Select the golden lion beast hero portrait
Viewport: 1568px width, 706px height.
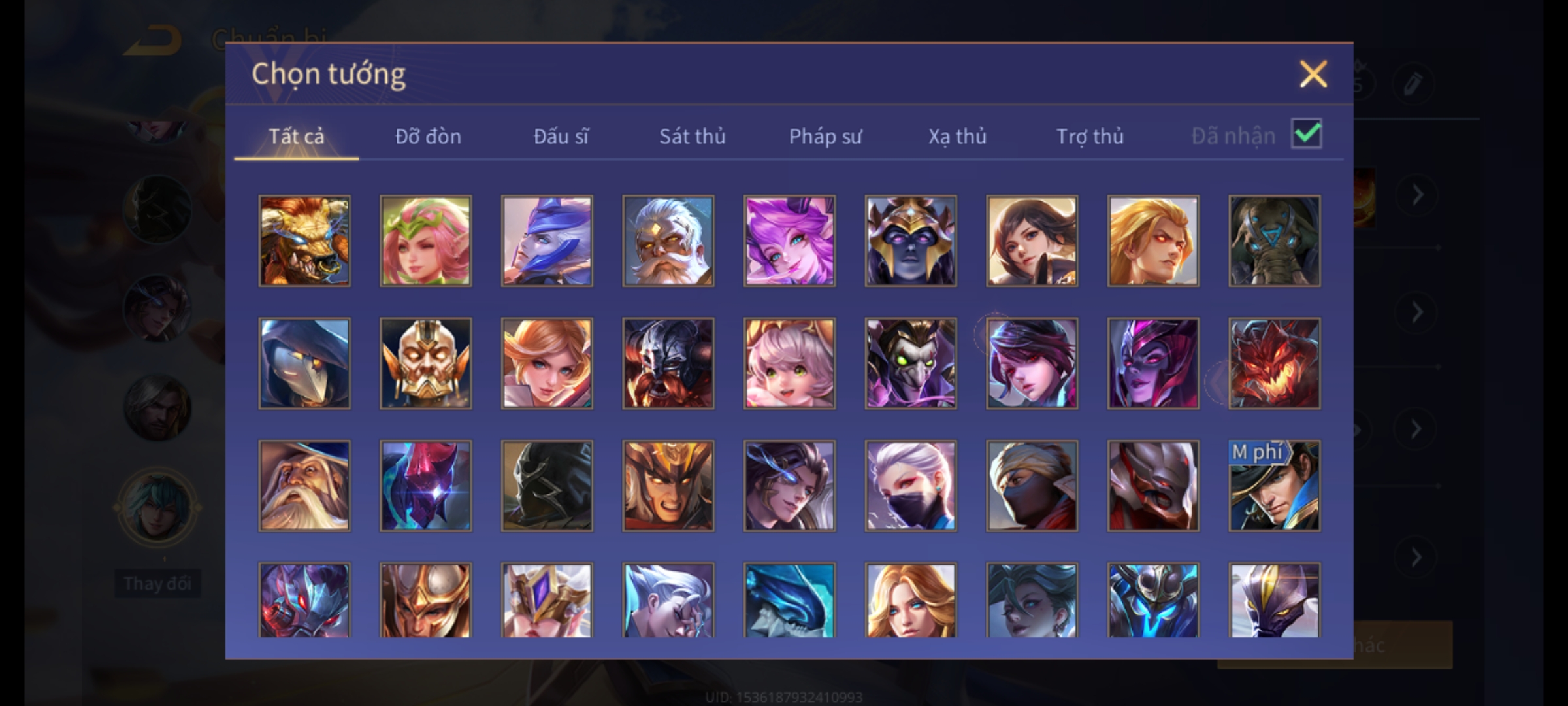[x=304, y=241]
